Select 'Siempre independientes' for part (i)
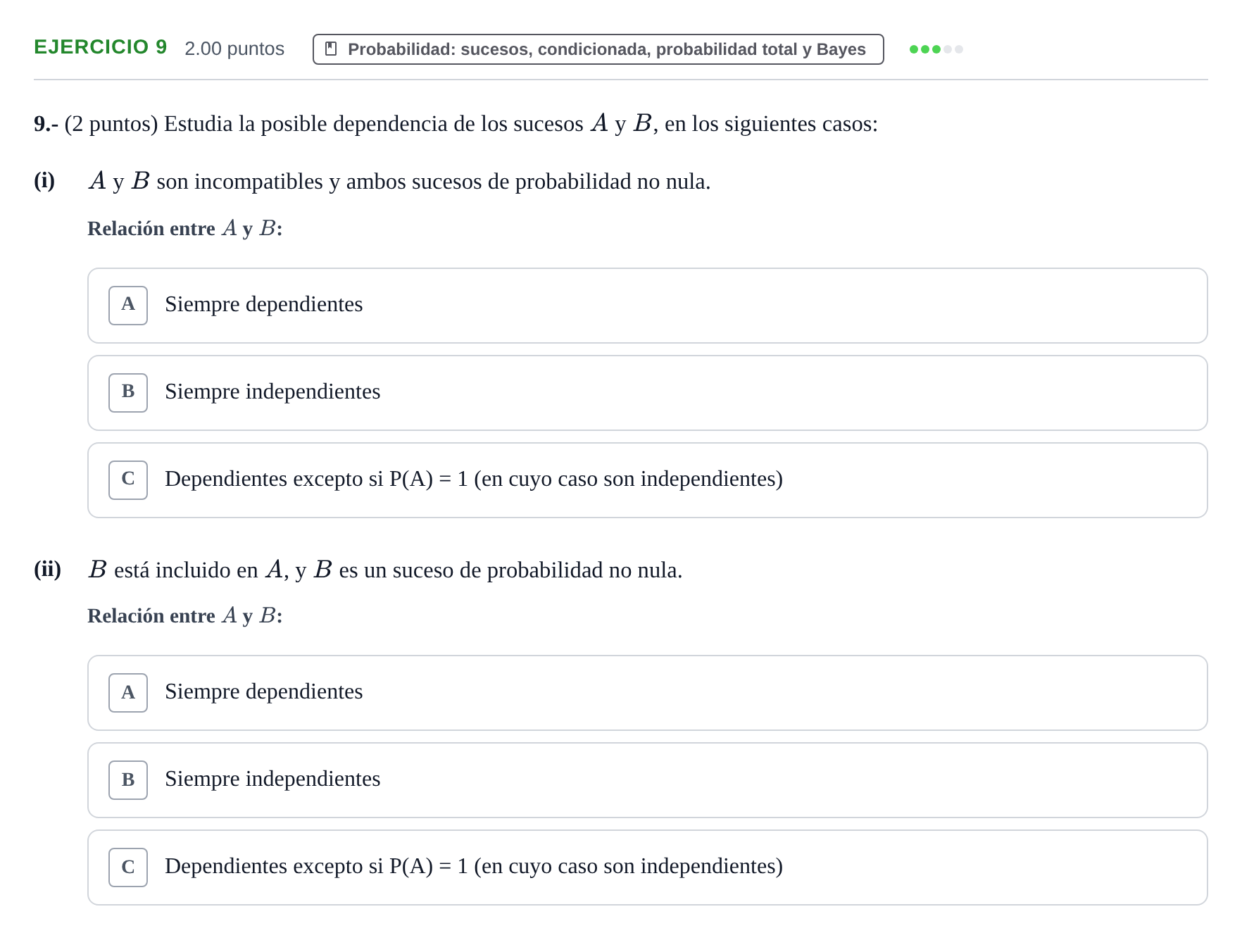The image size is (1242, 952). (648, 393)
